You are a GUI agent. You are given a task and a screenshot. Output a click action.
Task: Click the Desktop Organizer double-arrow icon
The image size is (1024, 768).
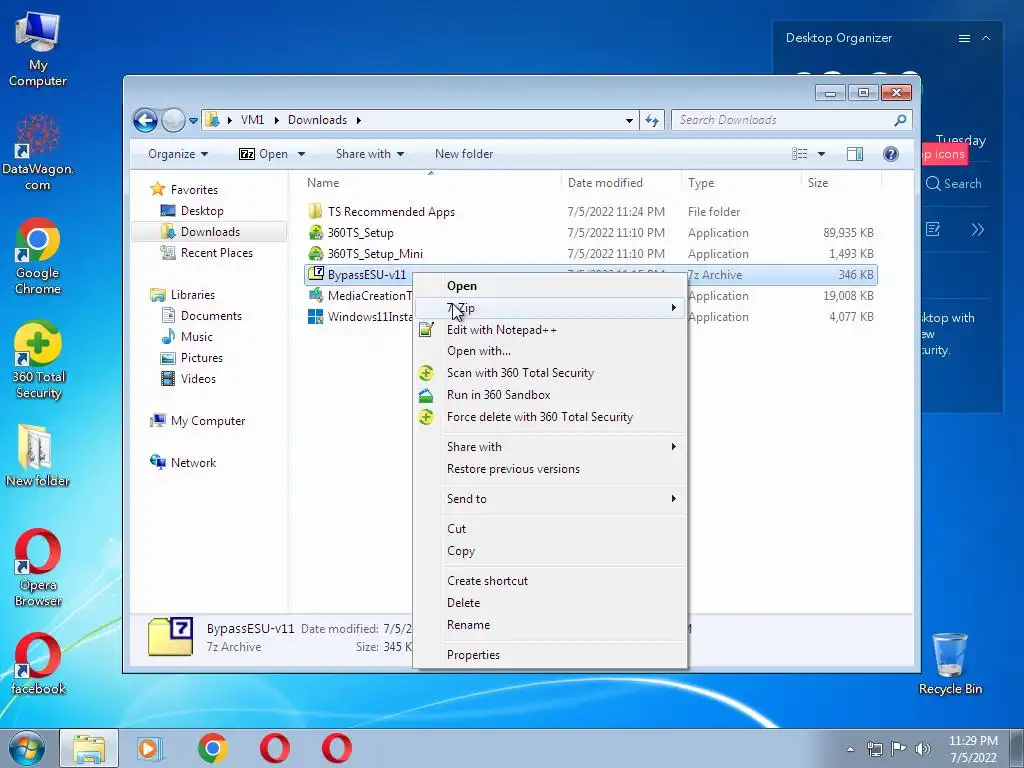[978, 229]
